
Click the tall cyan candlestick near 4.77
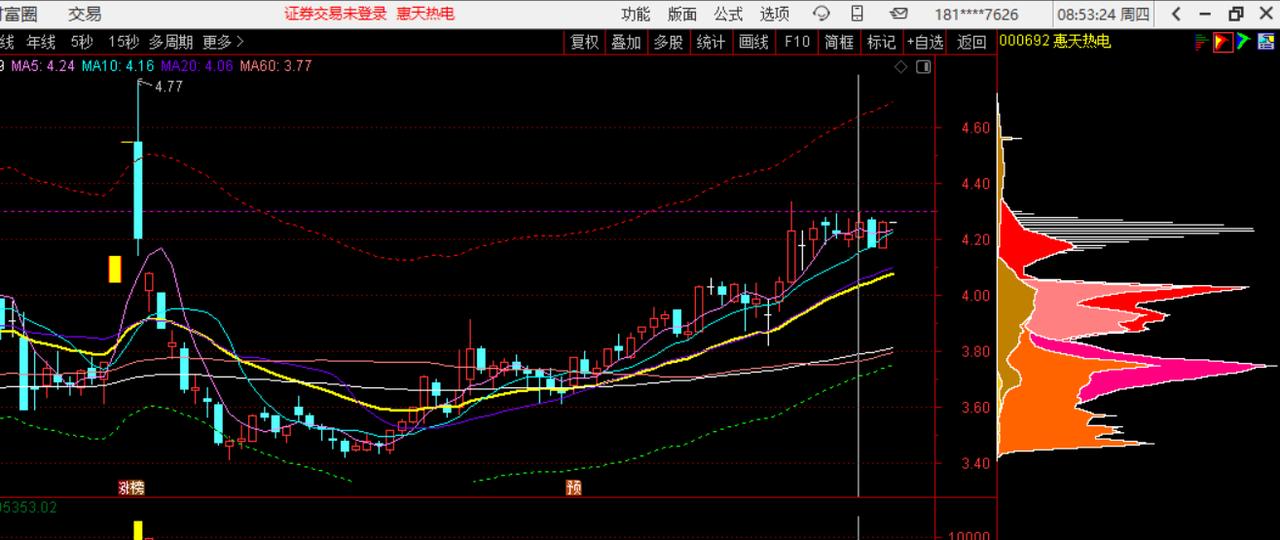(138, 190)
